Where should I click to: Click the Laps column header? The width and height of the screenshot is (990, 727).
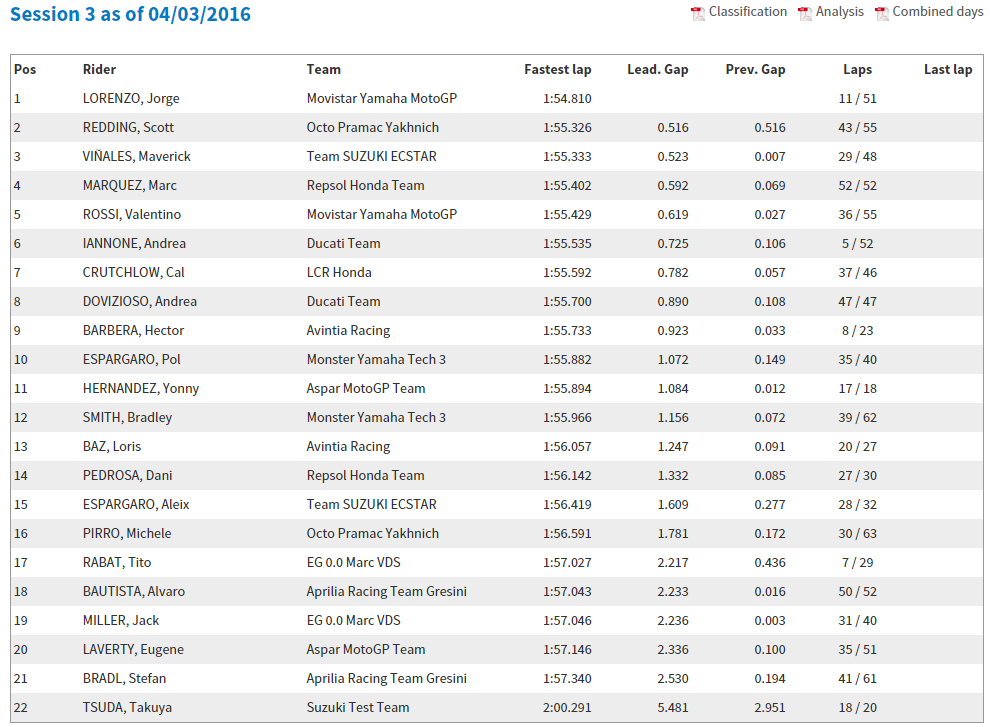[857, 69]
